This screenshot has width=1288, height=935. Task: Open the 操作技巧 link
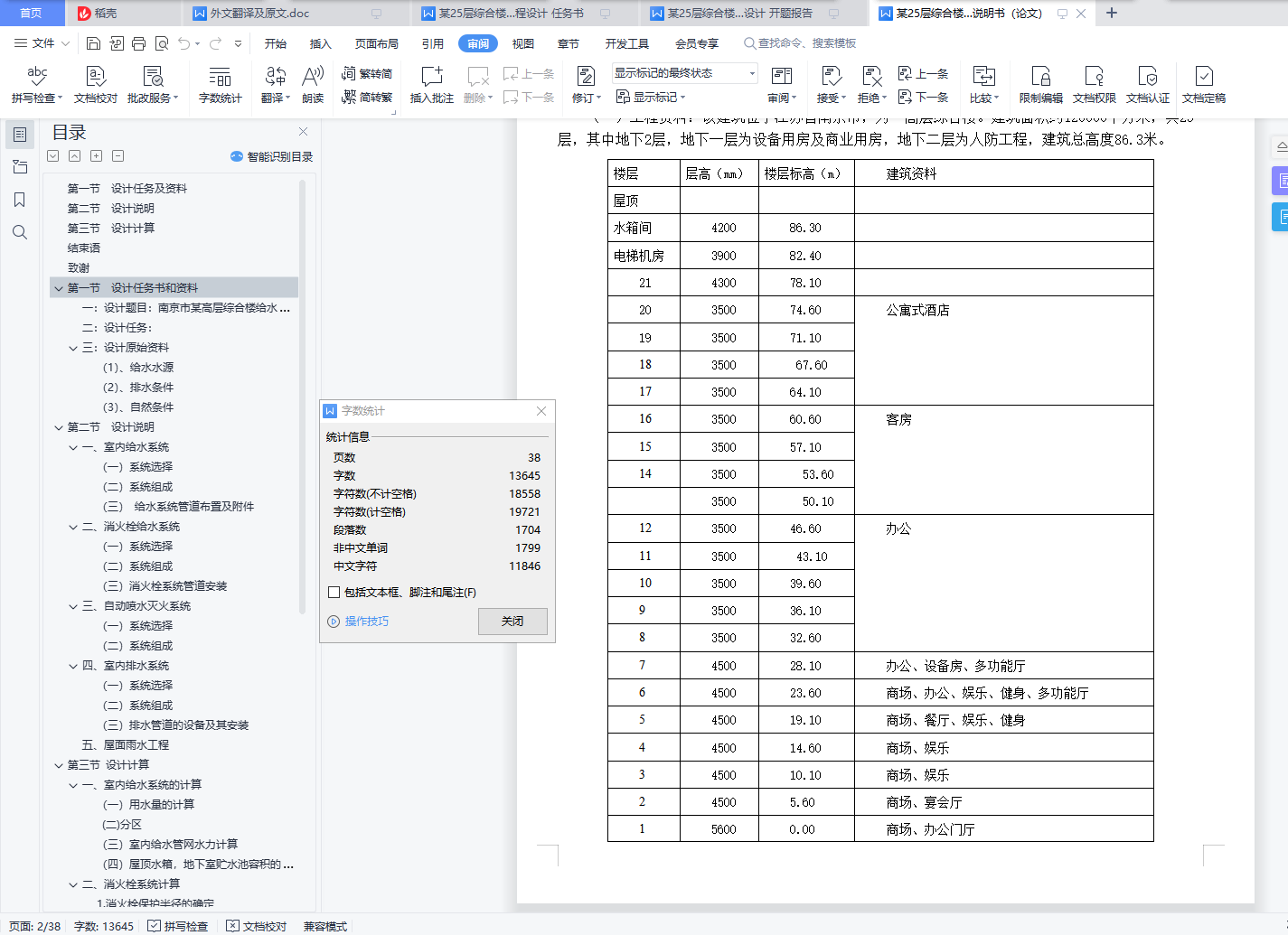(367, 622)
